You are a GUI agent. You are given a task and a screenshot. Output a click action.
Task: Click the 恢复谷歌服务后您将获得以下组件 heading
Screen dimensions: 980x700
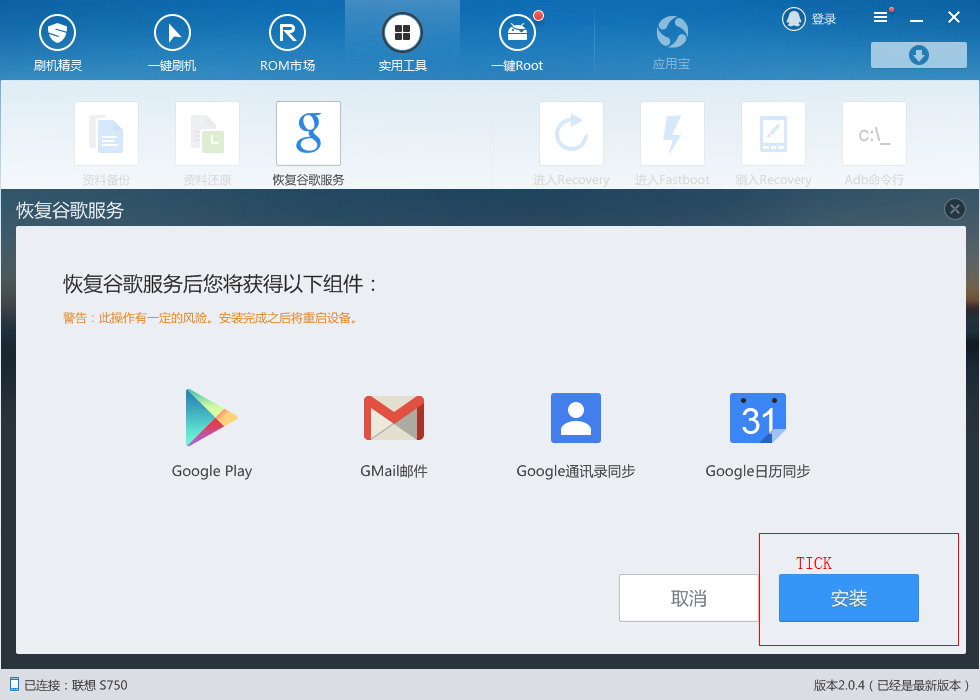click(221, 284)
